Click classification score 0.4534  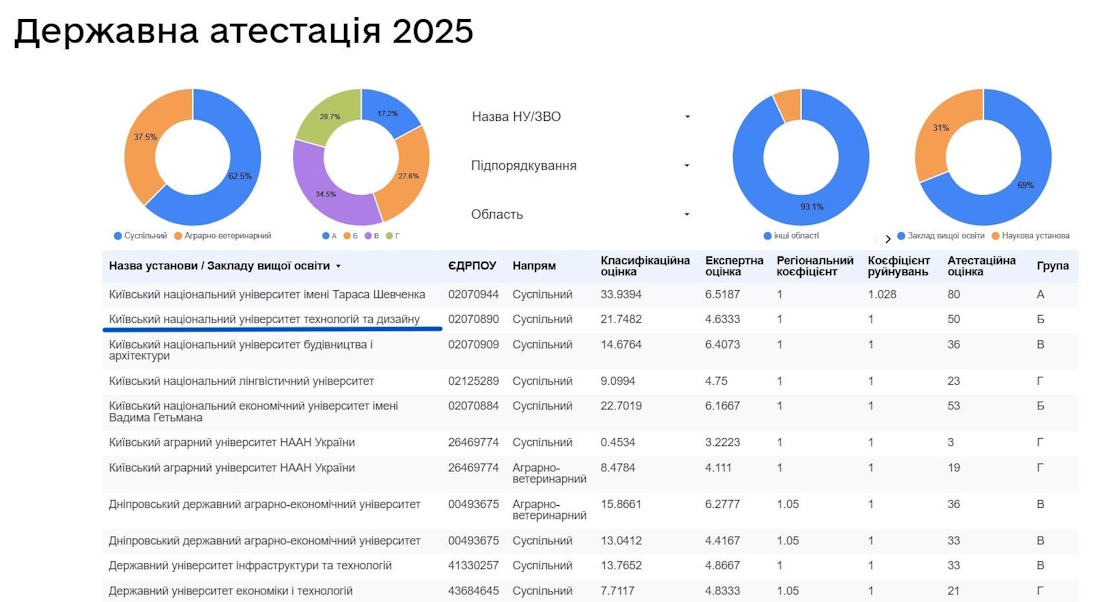pyautogui.click(x=618, y=443)
